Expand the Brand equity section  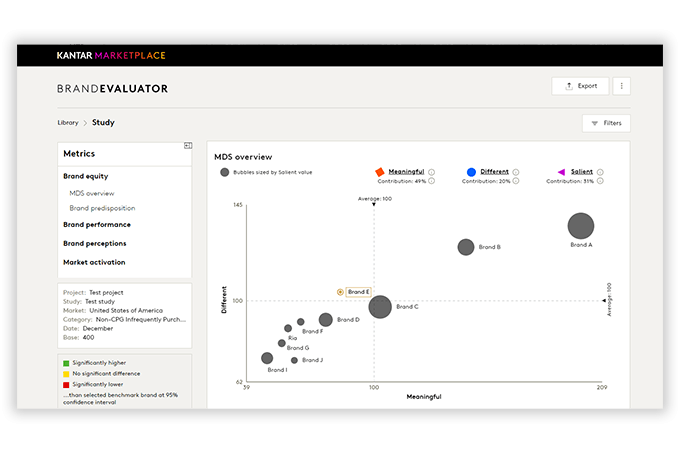86,176
